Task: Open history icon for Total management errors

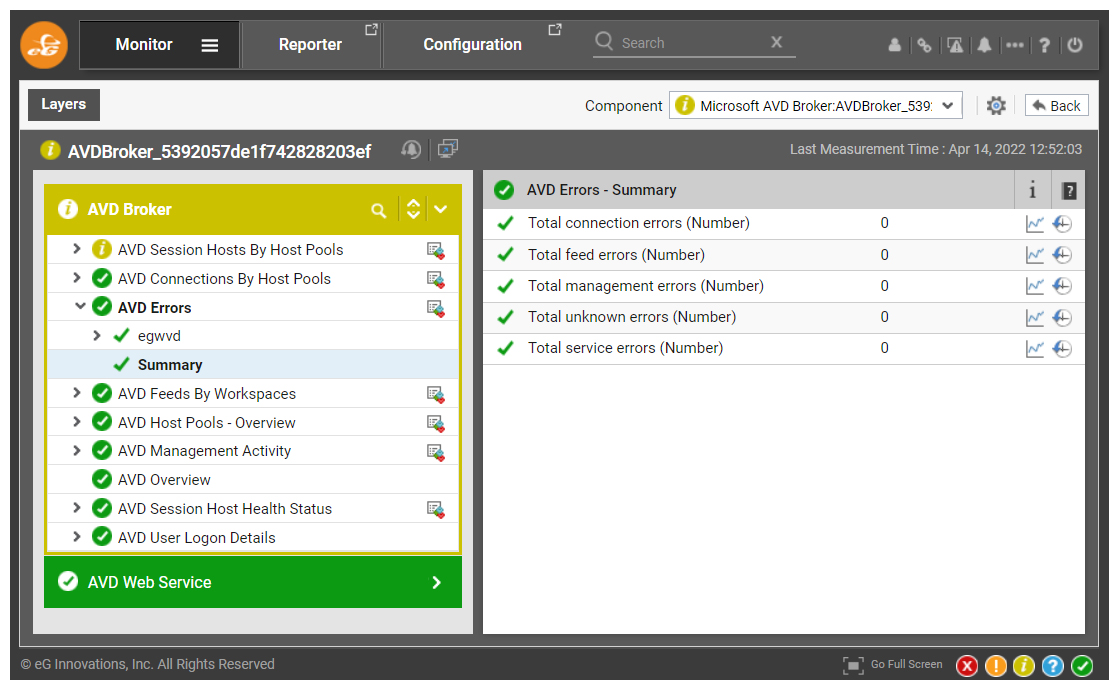Action: point(1063,286)
